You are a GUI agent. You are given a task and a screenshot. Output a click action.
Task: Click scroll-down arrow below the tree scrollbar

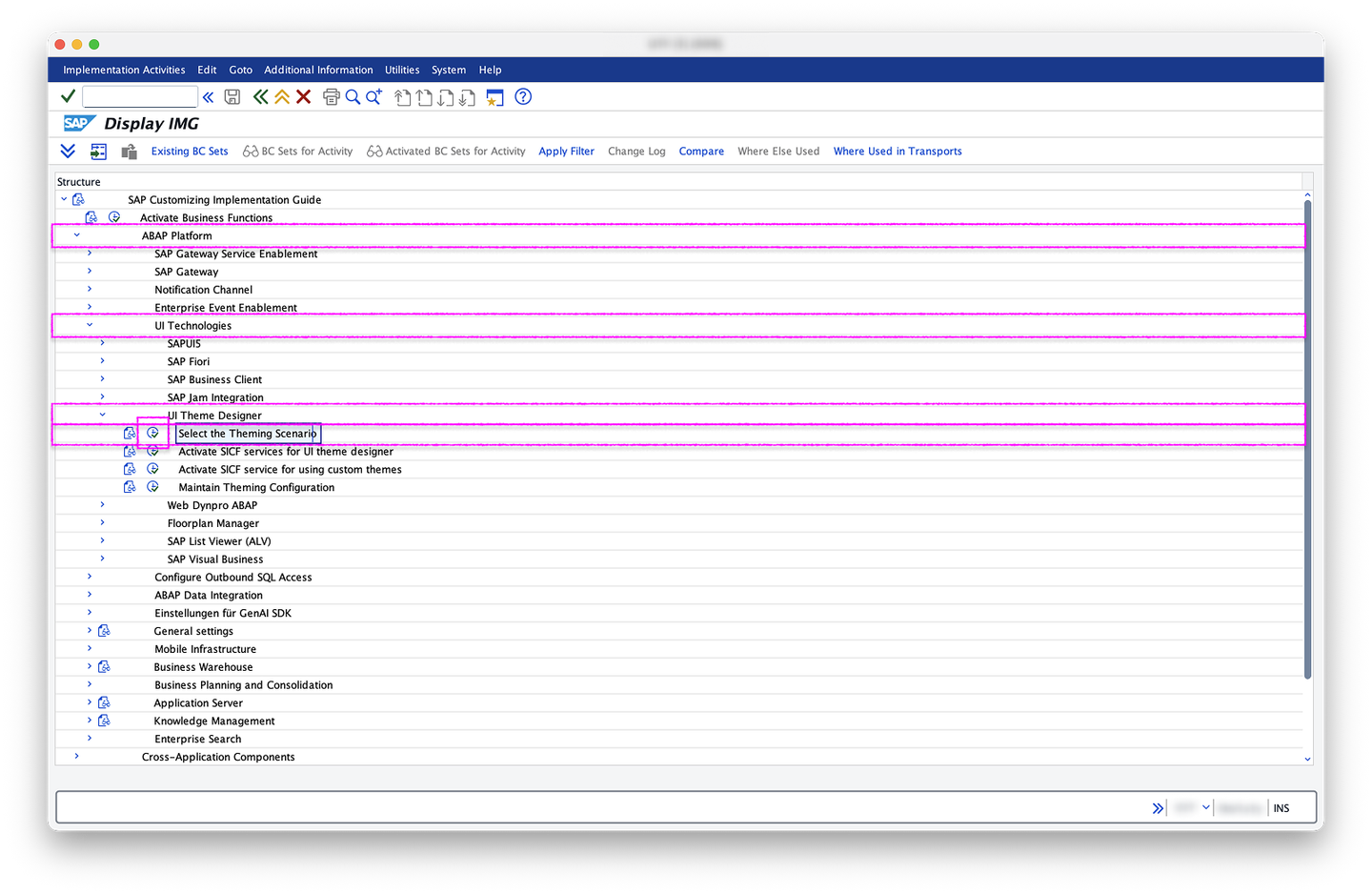1307,759
